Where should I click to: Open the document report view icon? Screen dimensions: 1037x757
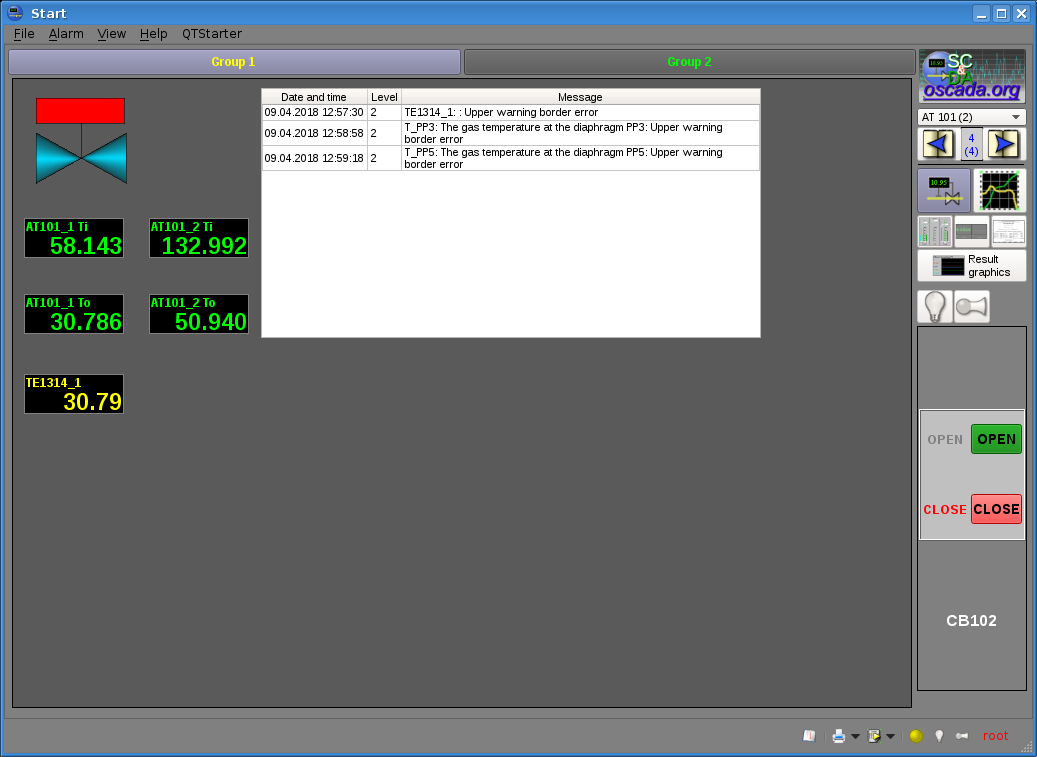tap(1009, 231)
